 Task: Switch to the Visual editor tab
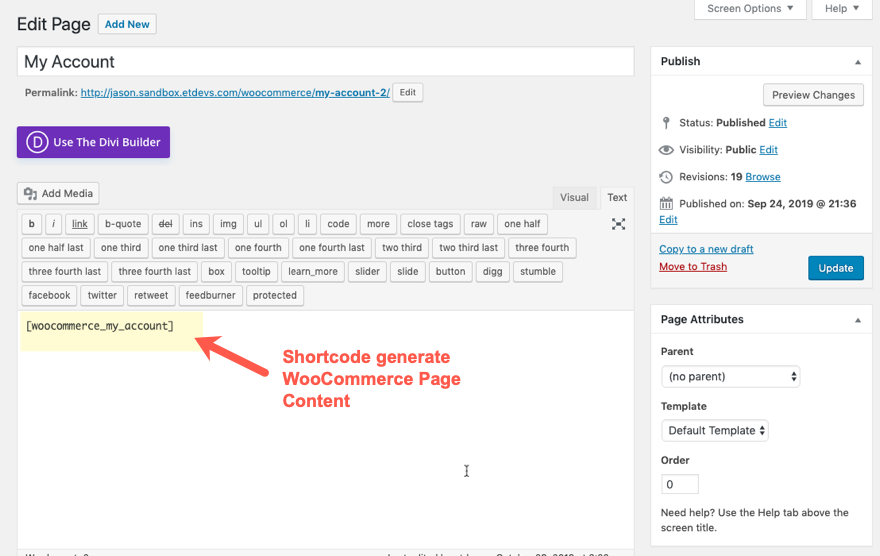(574, 197)
